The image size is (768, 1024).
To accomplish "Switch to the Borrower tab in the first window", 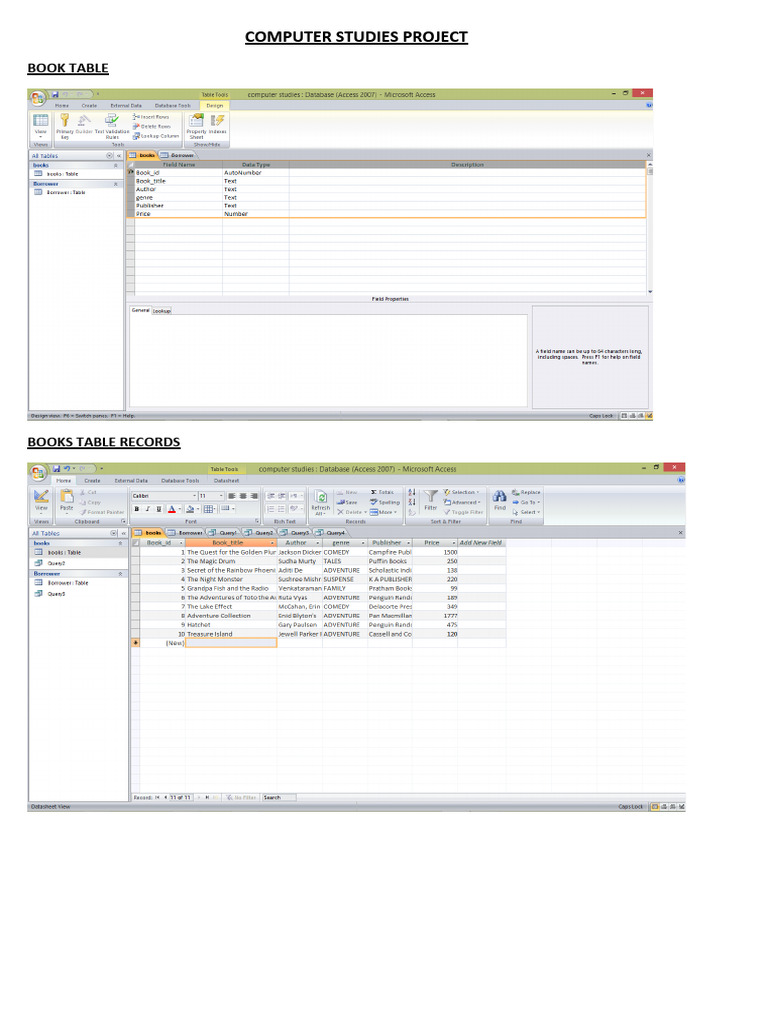I will (178, 155).
